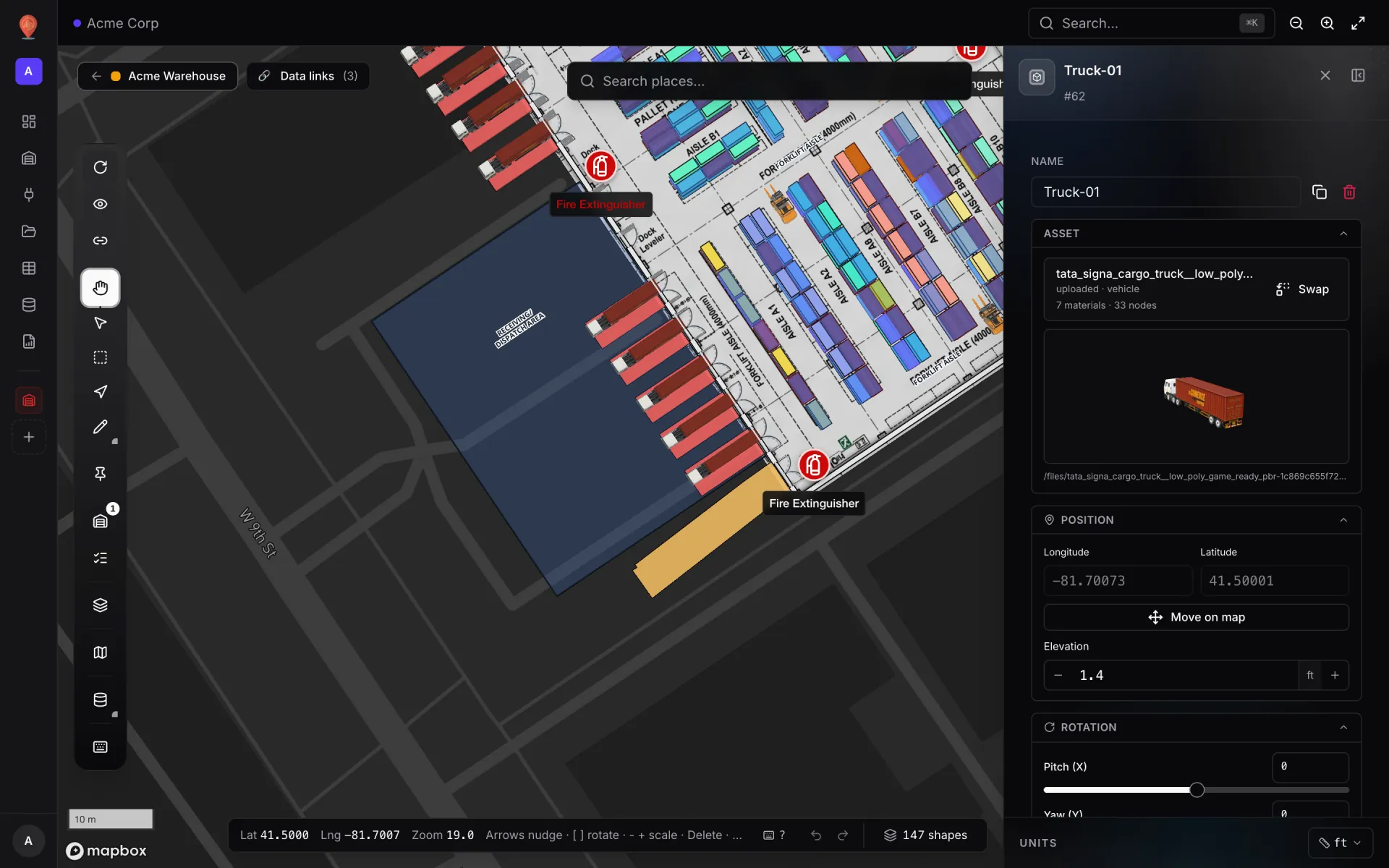
Task: Increase elevation with plus stepper
Action: tap(1335, 675)
